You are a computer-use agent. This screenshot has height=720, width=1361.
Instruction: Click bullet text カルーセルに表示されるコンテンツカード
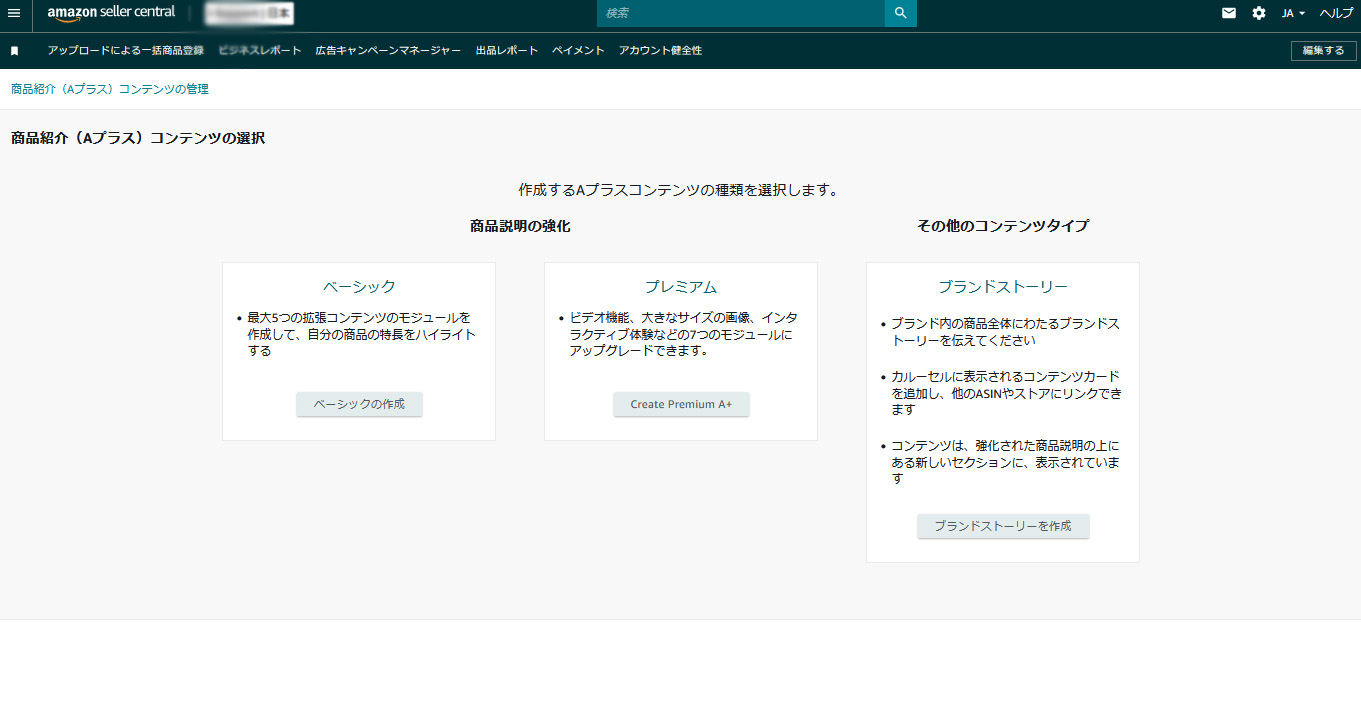click(x=1005, y=393)
